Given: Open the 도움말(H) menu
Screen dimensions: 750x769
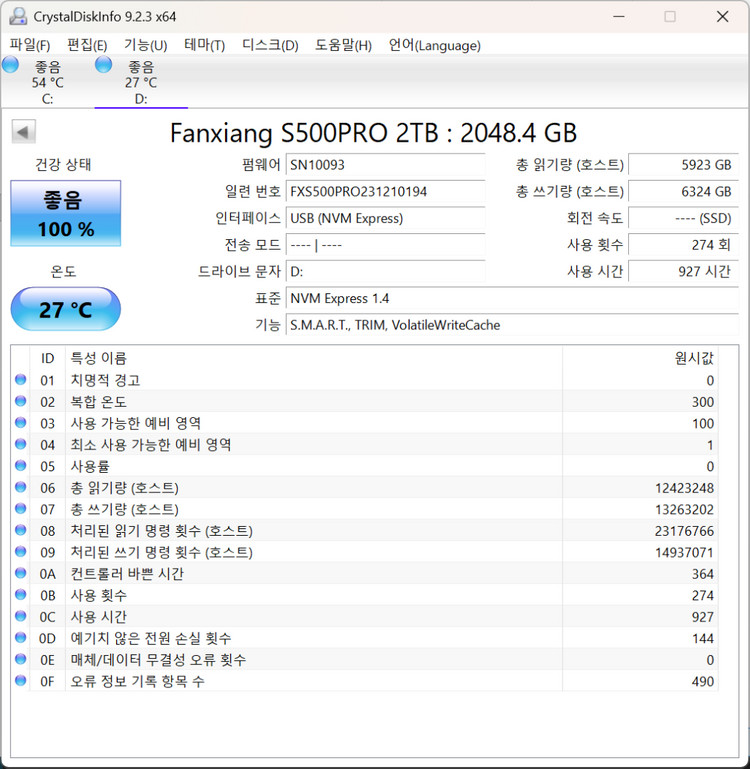Looking at the screenshot, I should click(343, 45).
